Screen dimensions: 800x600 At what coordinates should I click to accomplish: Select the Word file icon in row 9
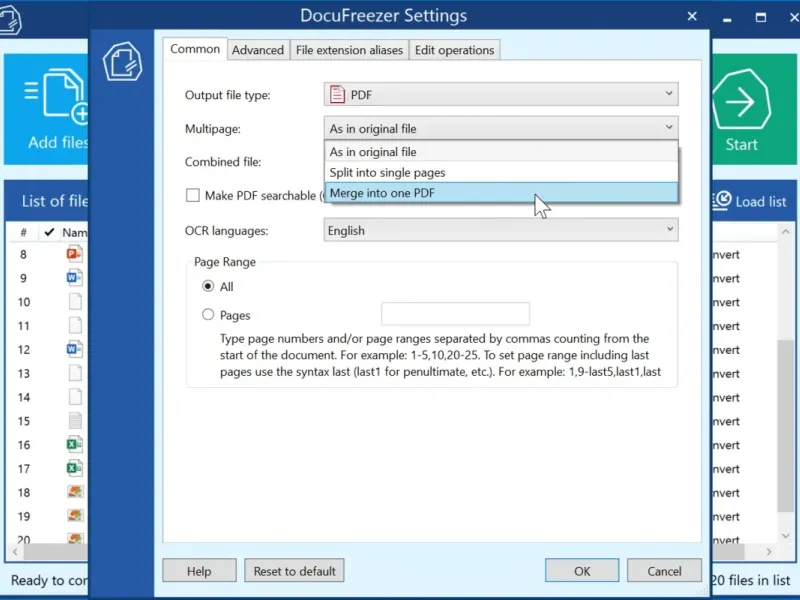tap(74, 278)
